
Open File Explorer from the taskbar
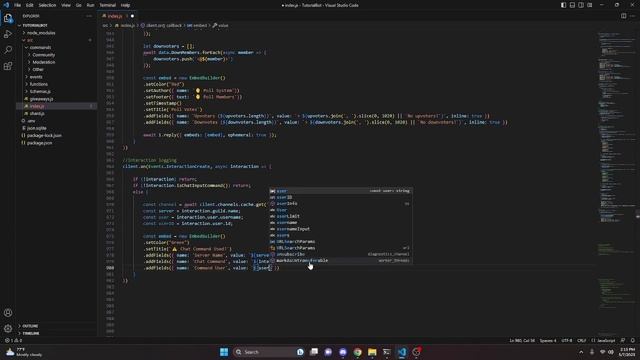tap(372, 352)
